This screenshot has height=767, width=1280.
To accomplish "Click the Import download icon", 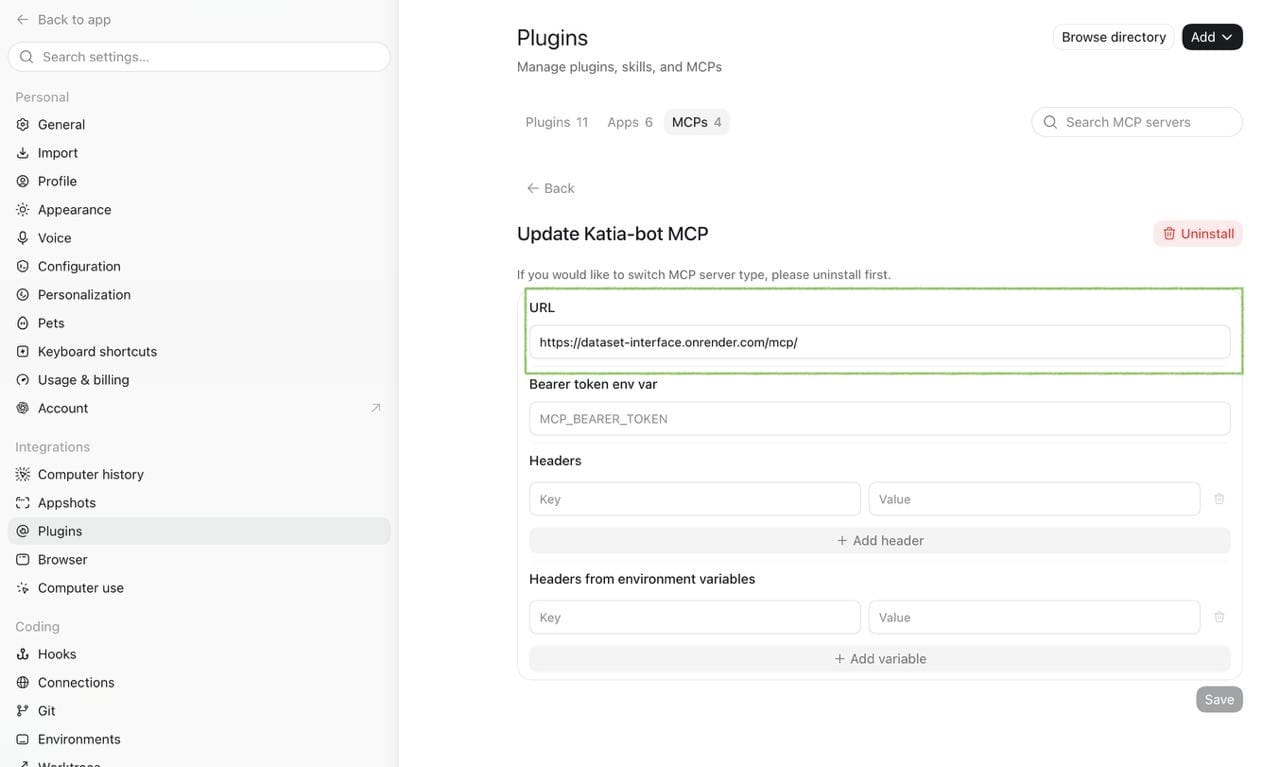I will tap(23, 153).
